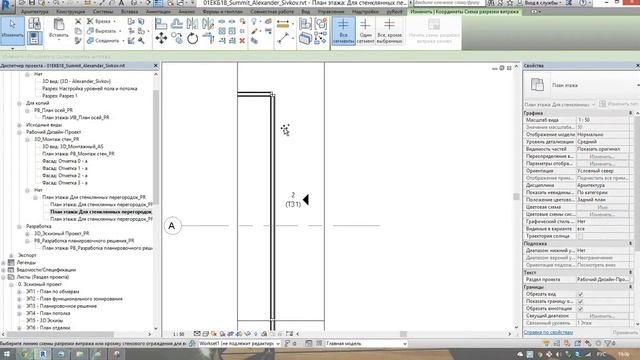This screenshot has height=360, width=640.
Task: Click the red Delete X icon
Action: click(242, 40)
